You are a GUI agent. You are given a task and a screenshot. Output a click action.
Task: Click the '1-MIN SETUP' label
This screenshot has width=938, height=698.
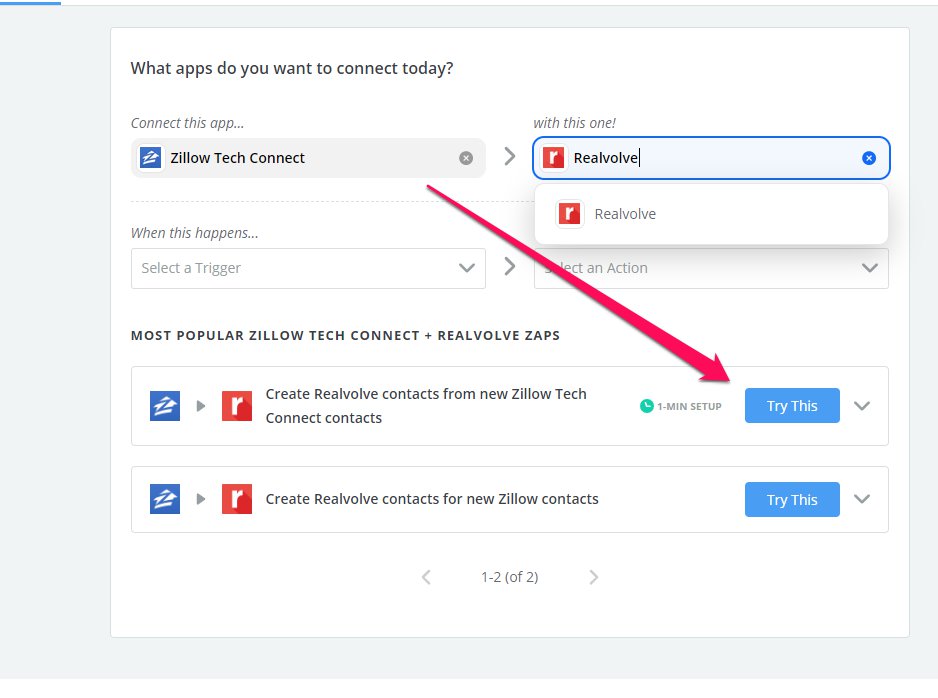point(689,406)
